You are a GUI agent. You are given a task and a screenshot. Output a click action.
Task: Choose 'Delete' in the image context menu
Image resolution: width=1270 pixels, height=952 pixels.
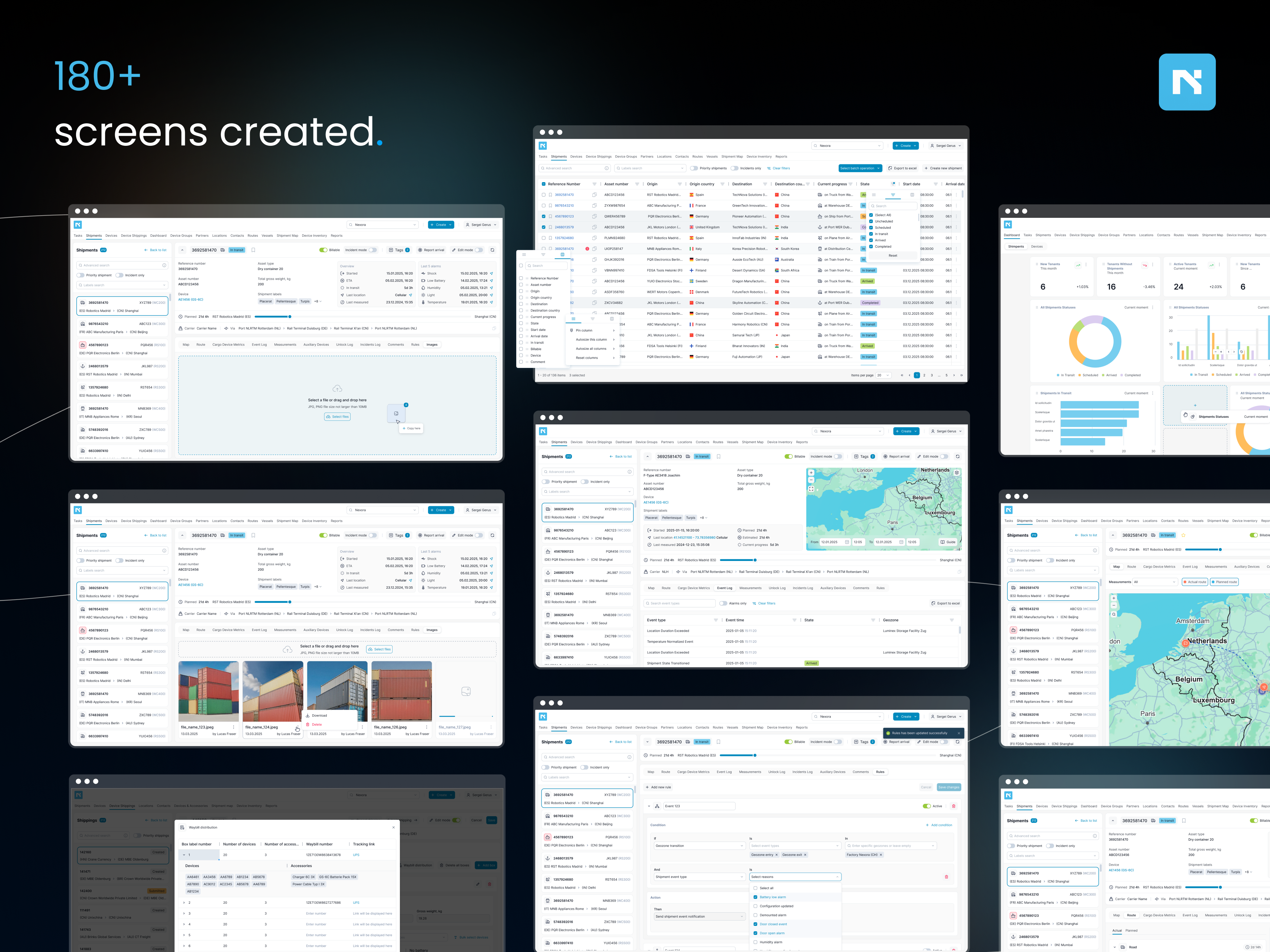coord(317,724)
